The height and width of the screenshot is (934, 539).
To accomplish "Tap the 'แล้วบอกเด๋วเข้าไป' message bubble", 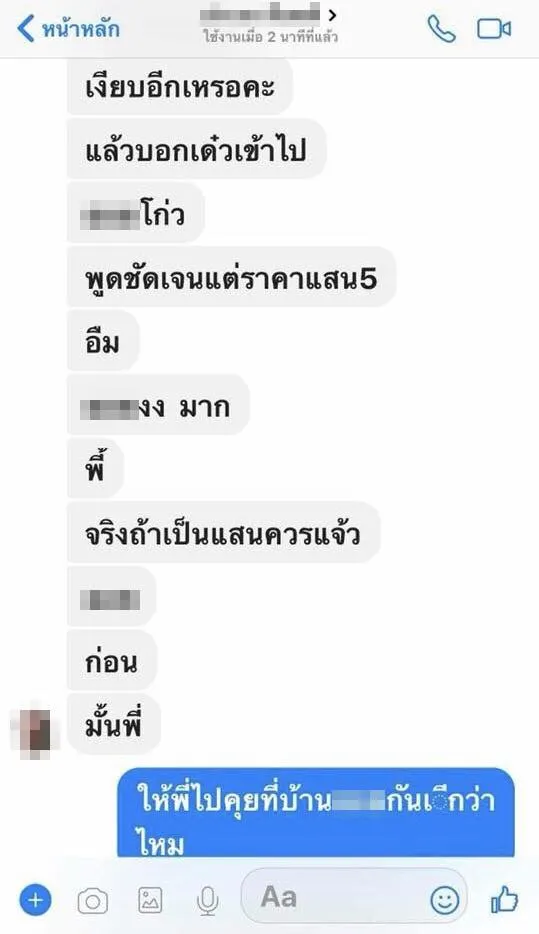I will tap(197, 149).
